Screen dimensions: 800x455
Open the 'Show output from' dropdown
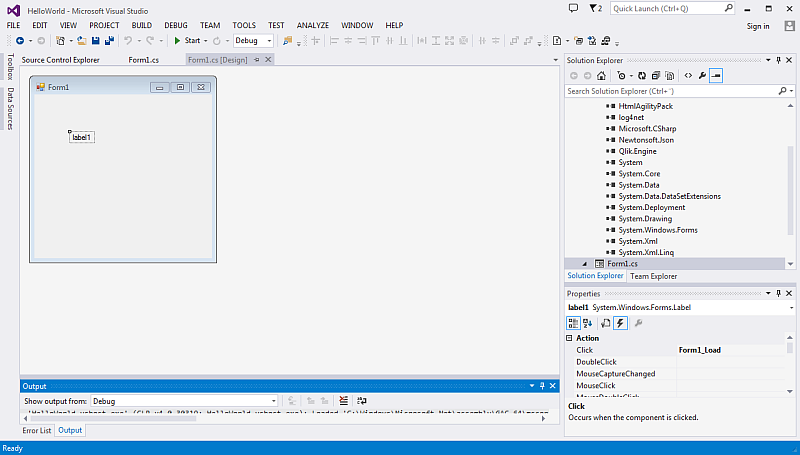point(184,401)
